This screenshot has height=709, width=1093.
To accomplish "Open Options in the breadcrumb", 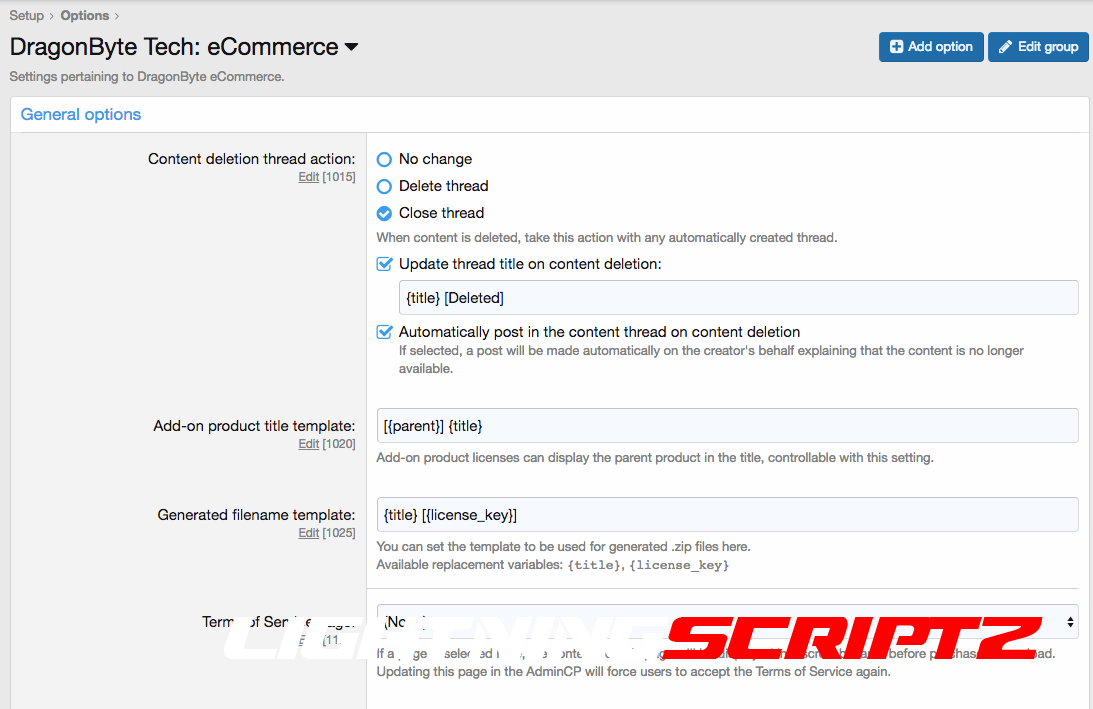I will [84, 15].
